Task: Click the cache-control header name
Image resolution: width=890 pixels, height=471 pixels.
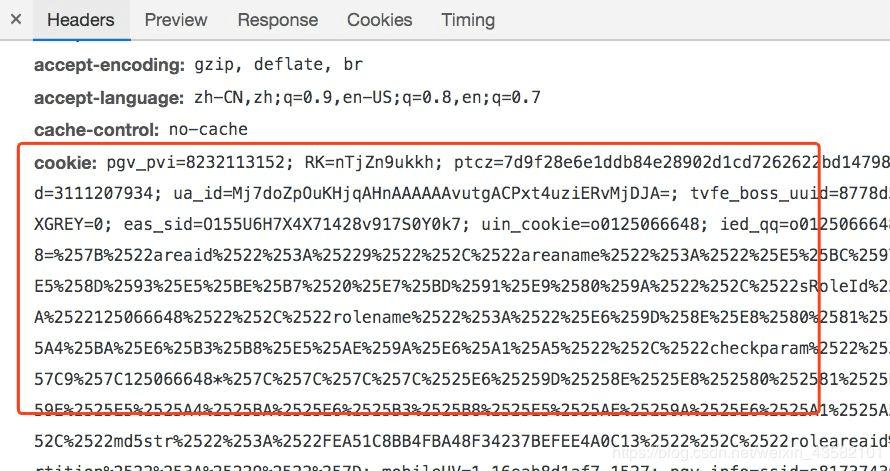Action: 97,130
